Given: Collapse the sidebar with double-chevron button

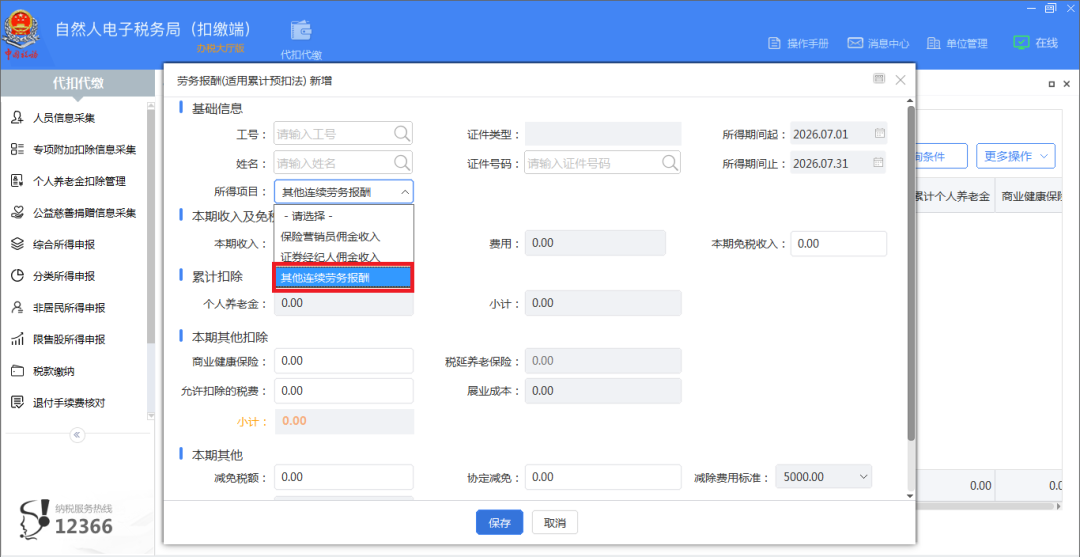Looking at the screenshot, I should coord(76,434).
